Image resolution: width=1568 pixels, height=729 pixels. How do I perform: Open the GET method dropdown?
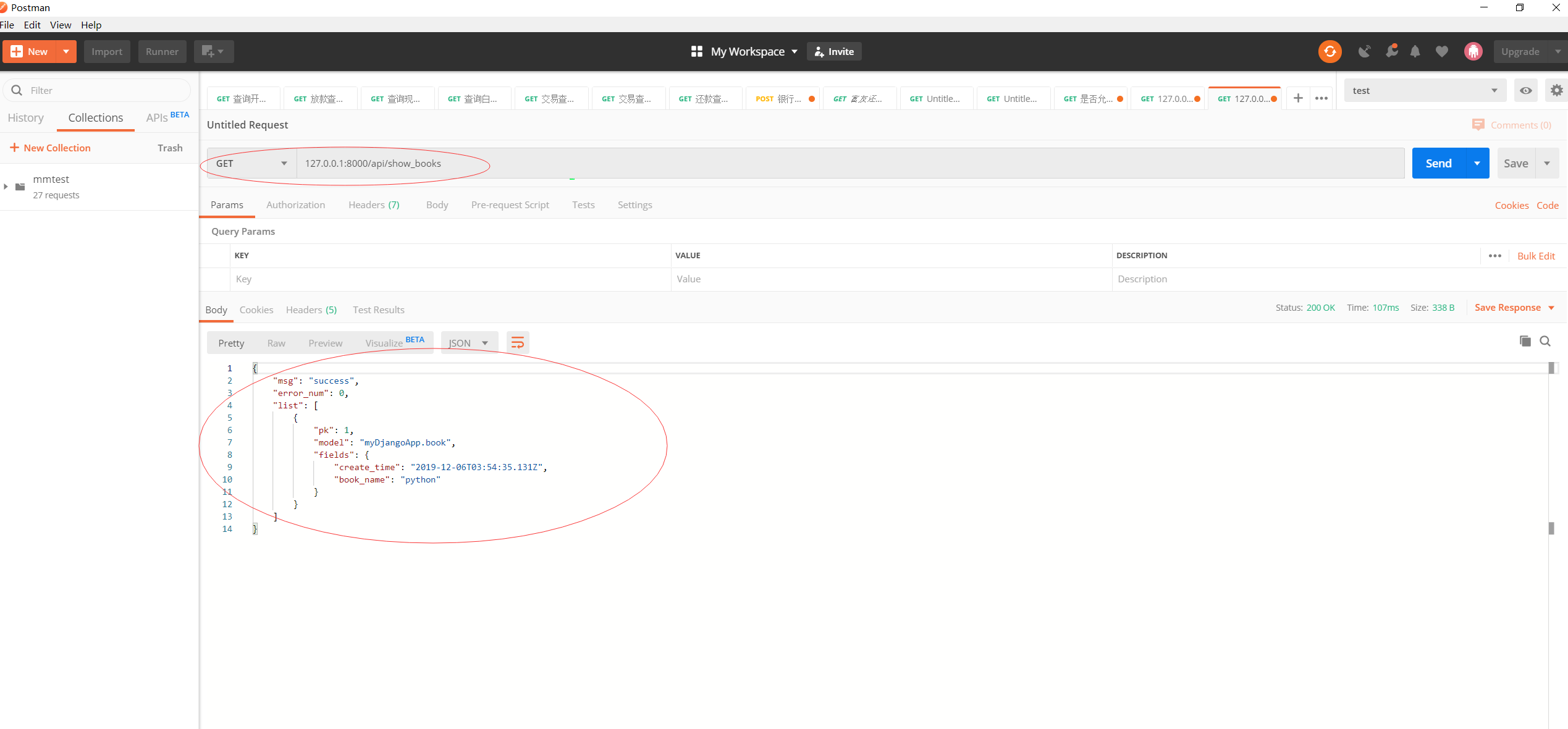(x=251, y=163)
